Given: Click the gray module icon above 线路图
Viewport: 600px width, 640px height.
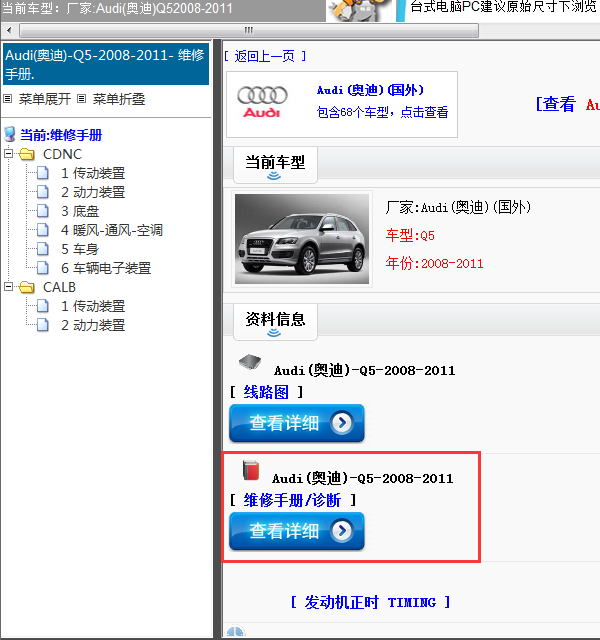Looking at the screenshot, I should click(250, 362).
